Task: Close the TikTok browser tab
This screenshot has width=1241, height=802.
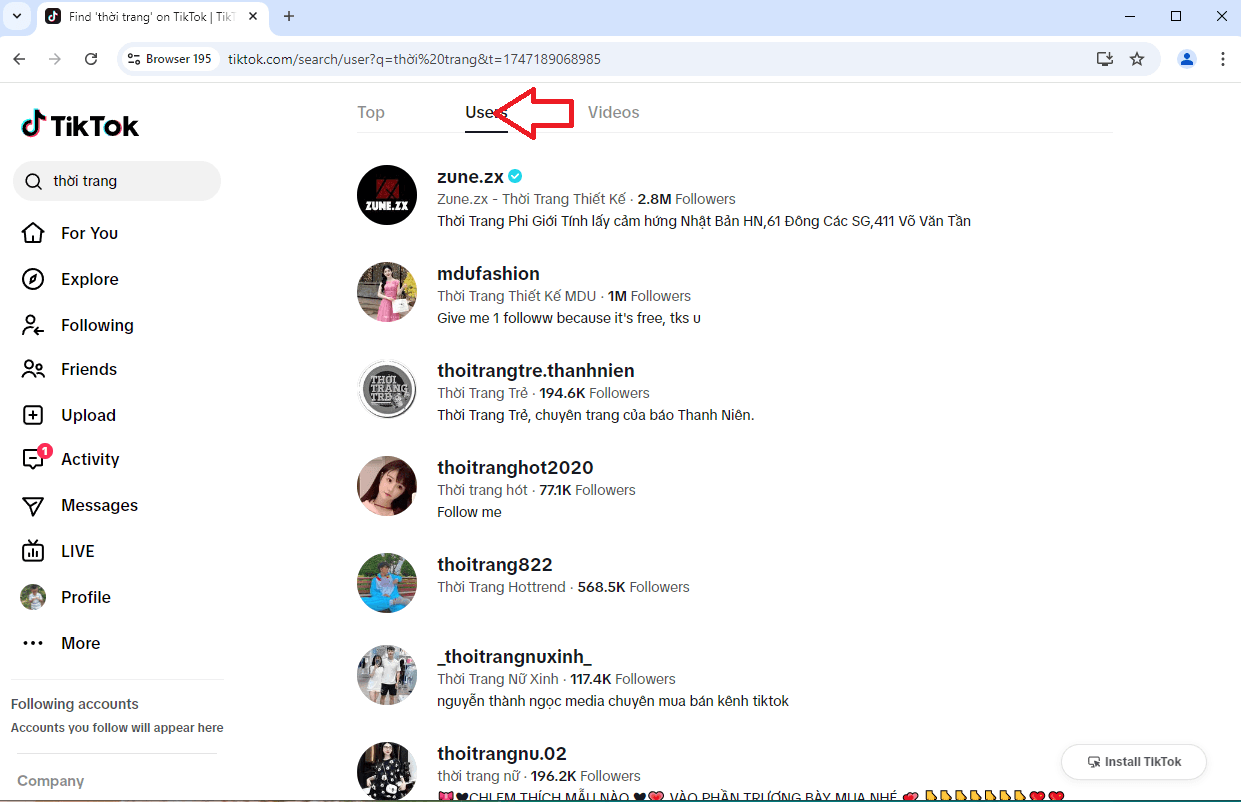Action: pyautogui.click(x=254, y=16)
